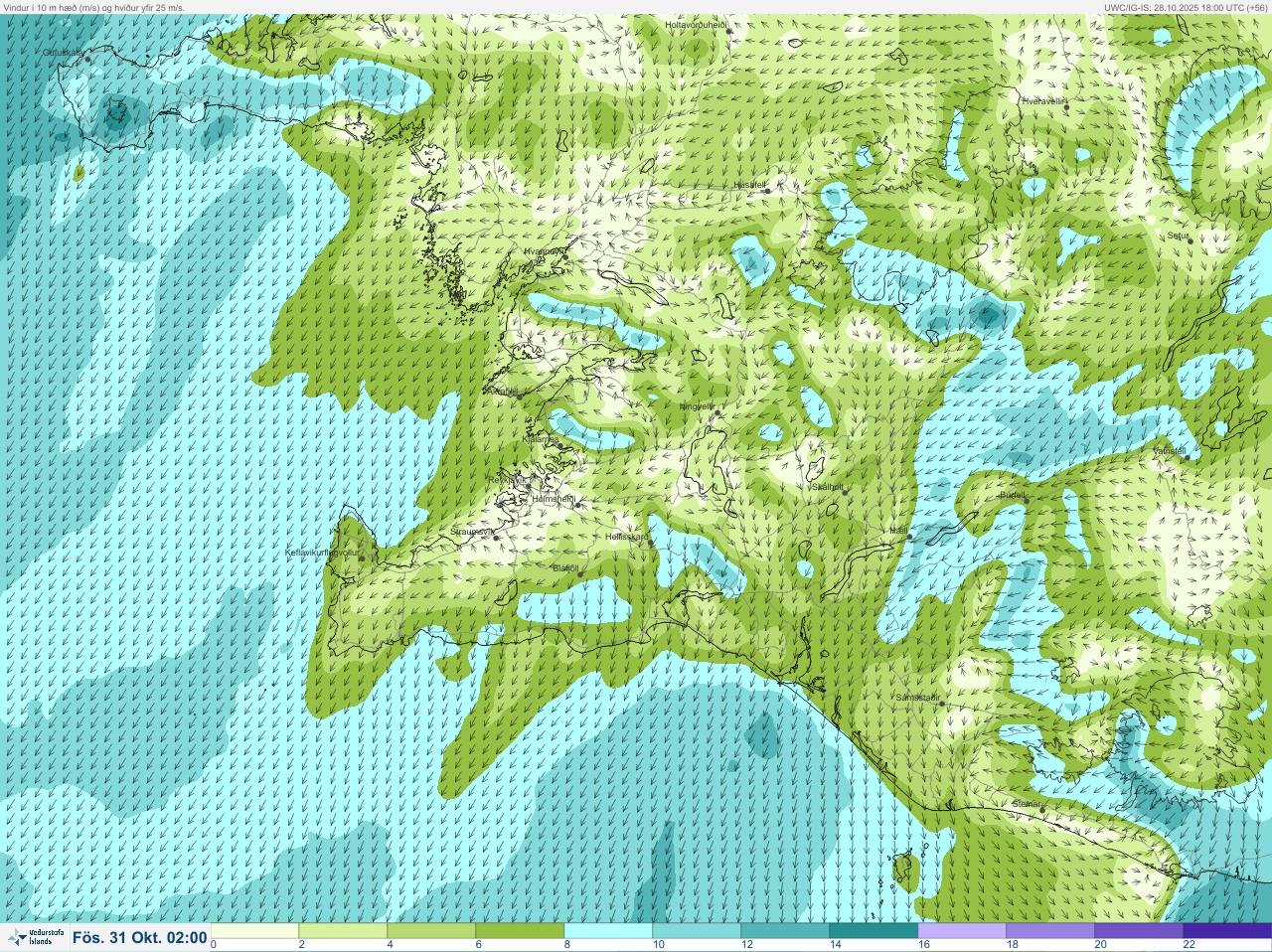1272x952 pixels.
Task: Click the Keflavíkurflugvöllur station label
Action: (322, 553)
